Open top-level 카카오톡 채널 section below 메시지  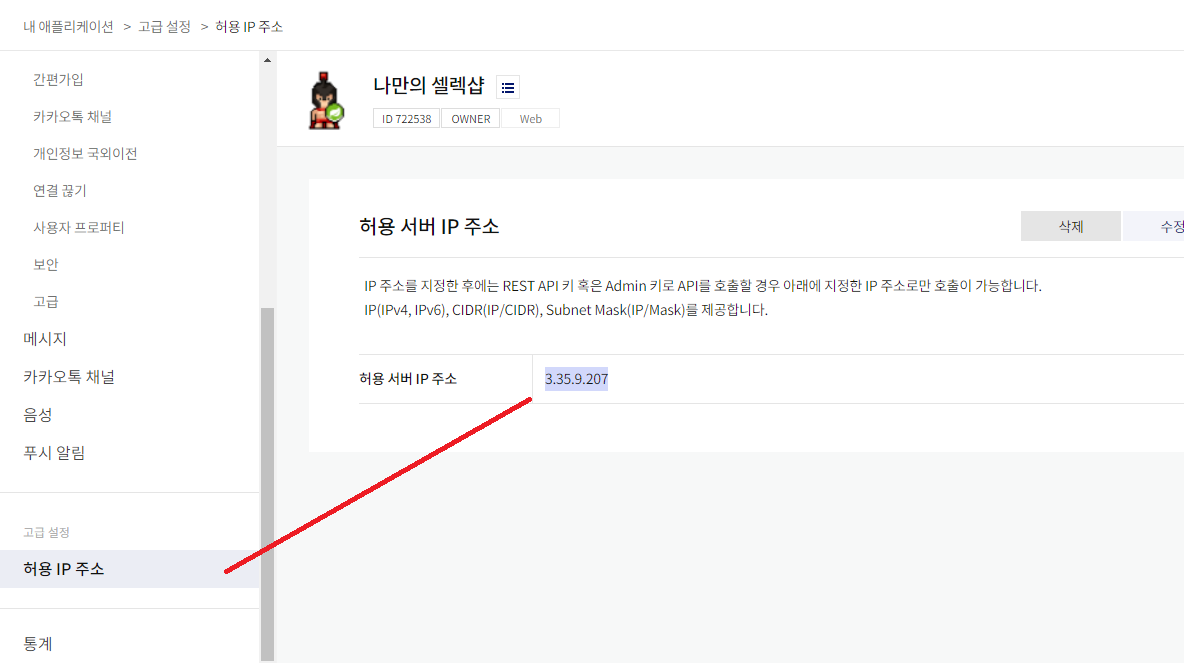coord(69,376)
